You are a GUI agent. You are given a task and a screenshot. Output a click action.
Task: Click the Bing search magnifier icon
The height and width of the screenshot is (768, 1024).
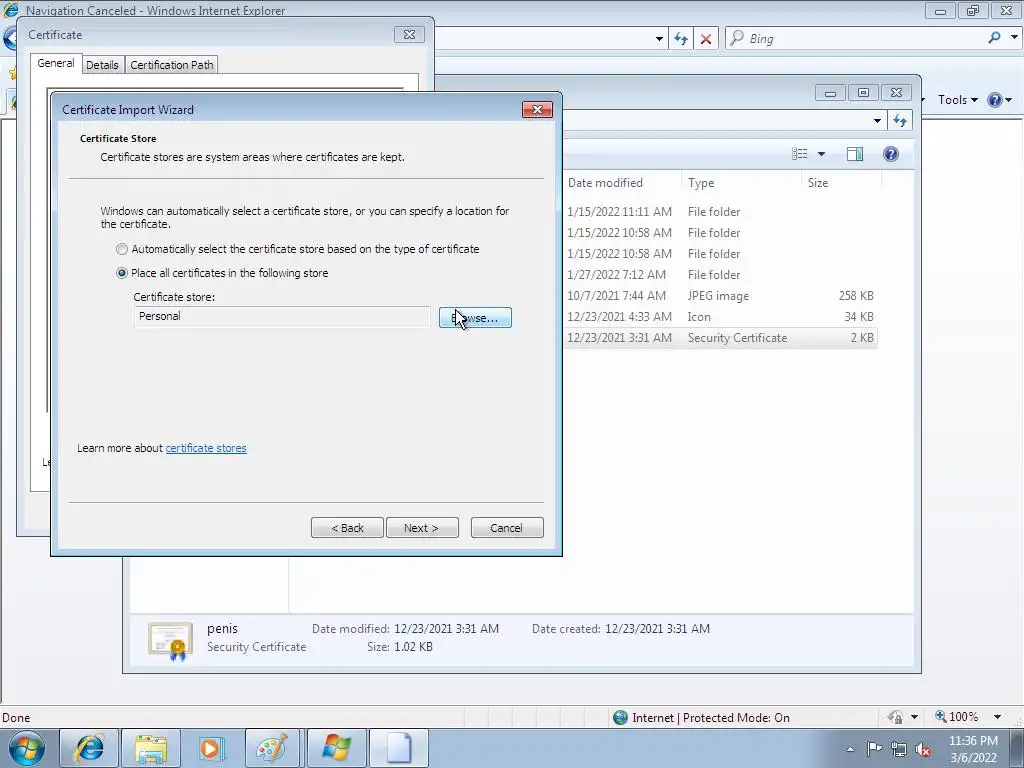994,38
